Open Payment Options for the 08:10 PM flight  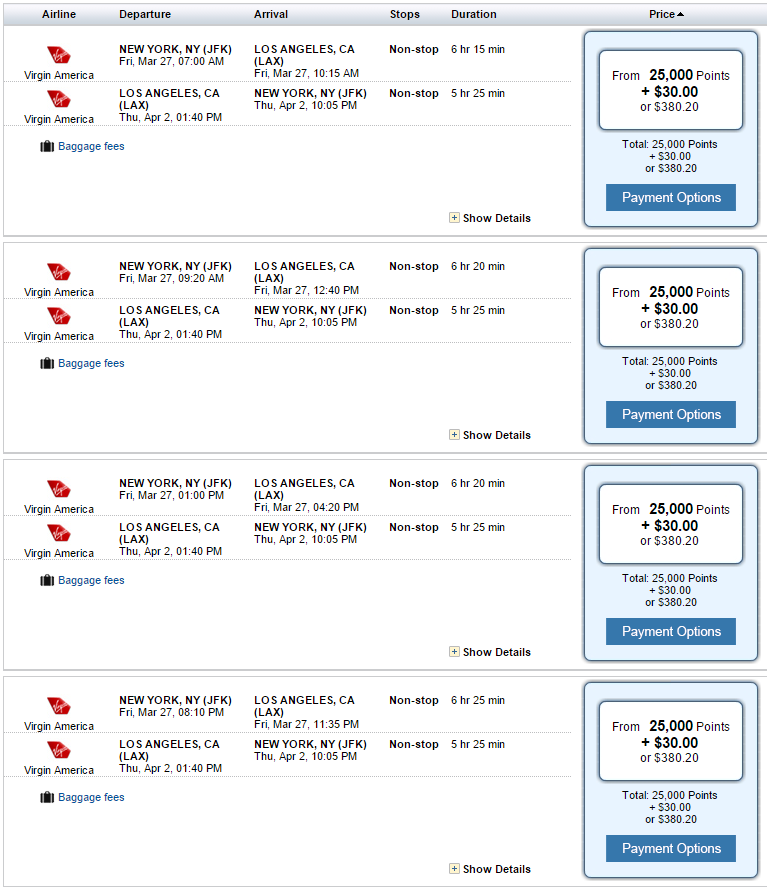[x=671, y=849]
